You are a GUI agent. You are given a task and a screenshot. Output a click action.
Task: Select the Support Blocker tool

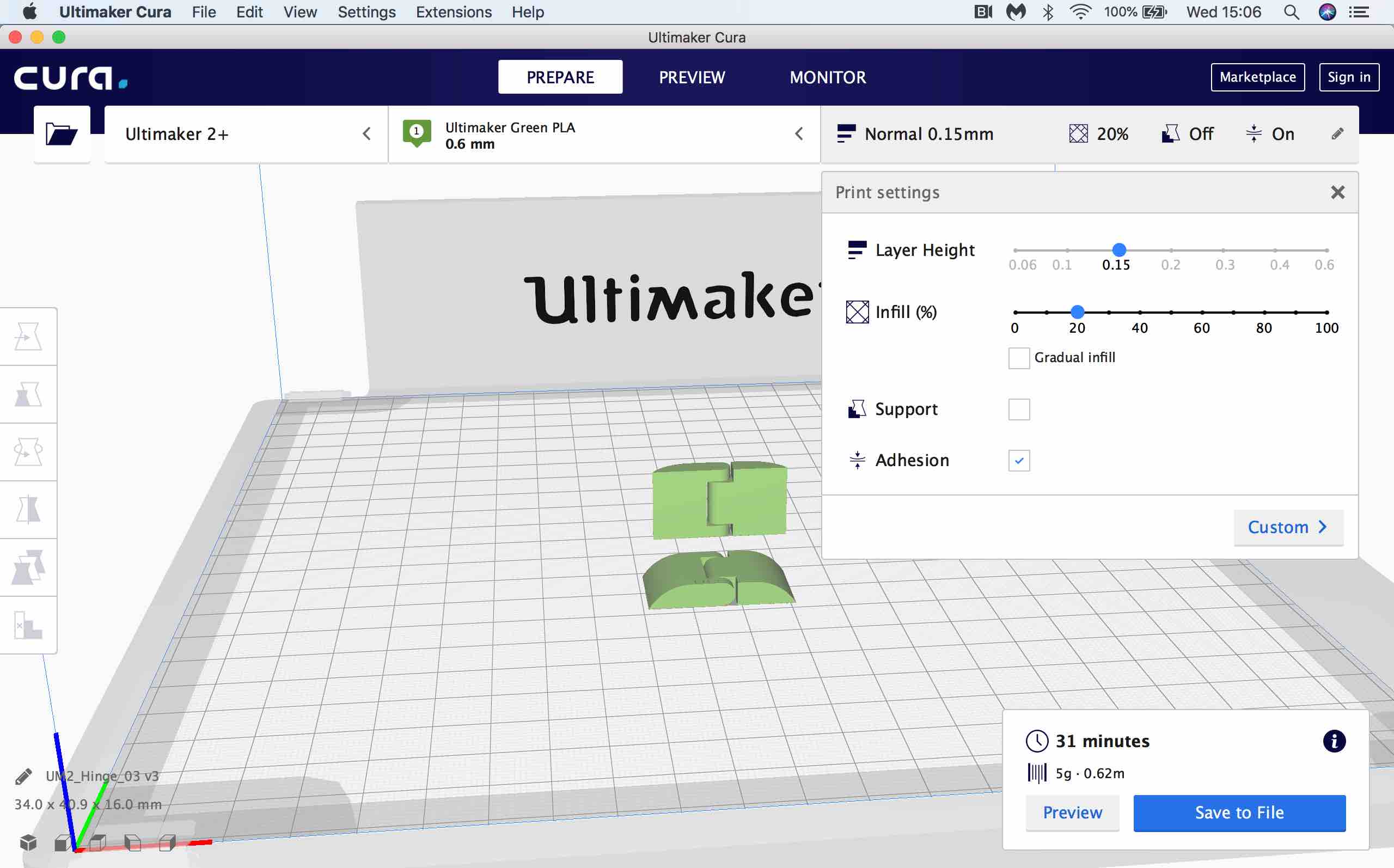28,625
